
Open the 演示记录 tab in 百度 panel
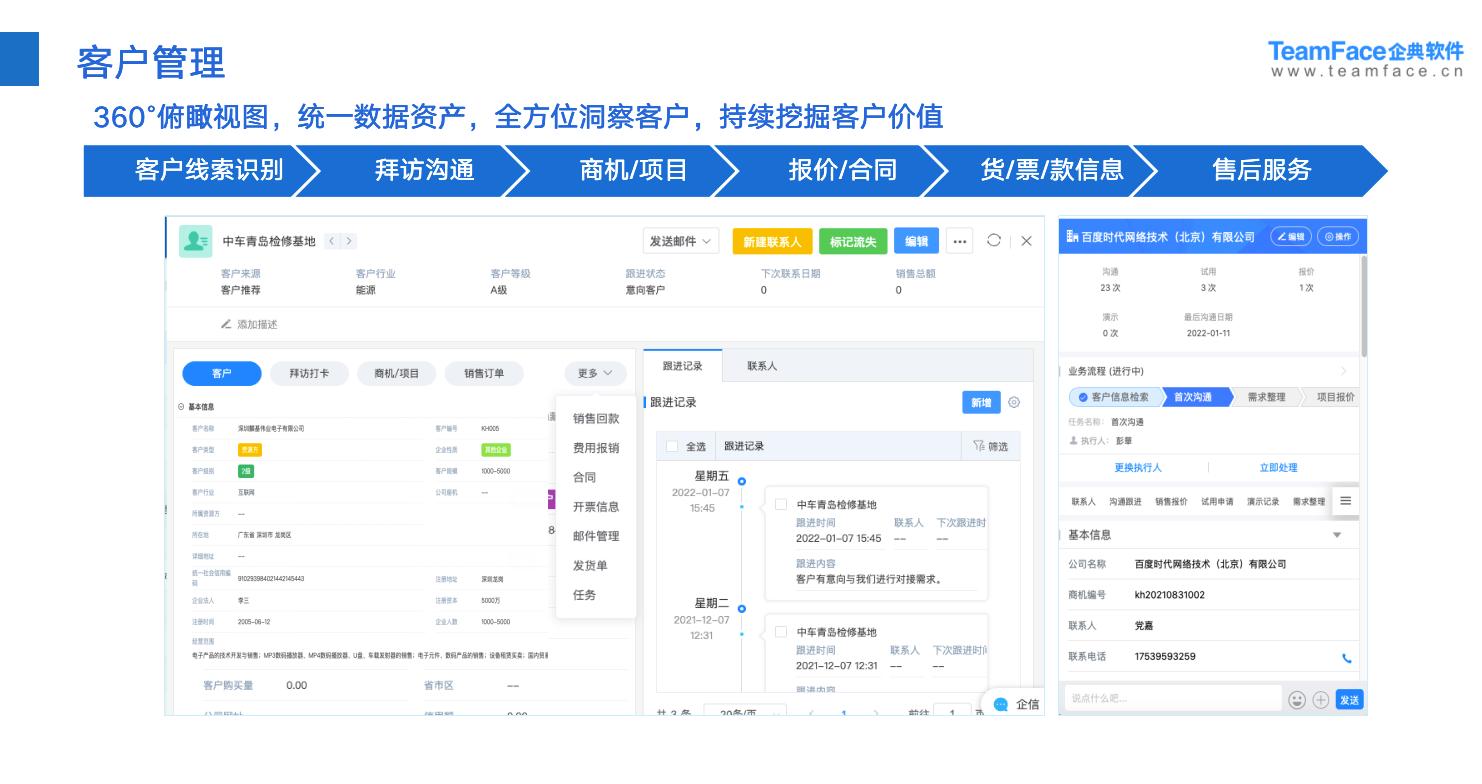pos(1263,501)
